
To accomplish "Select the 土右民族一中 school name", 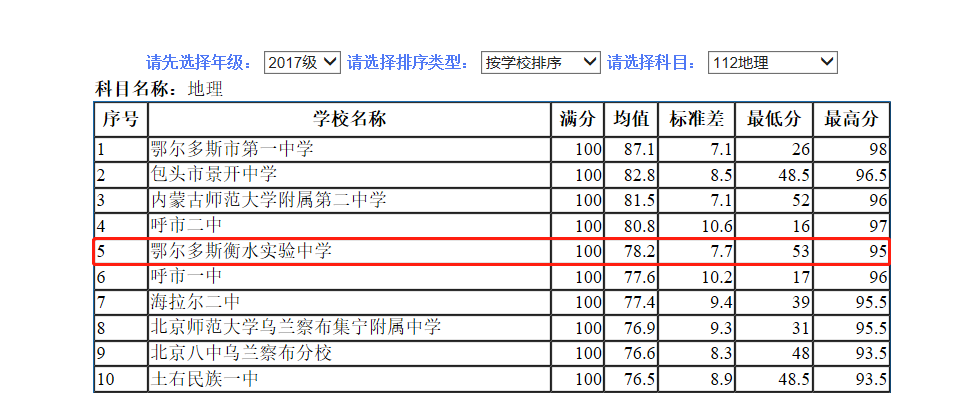I will (204, 379).
